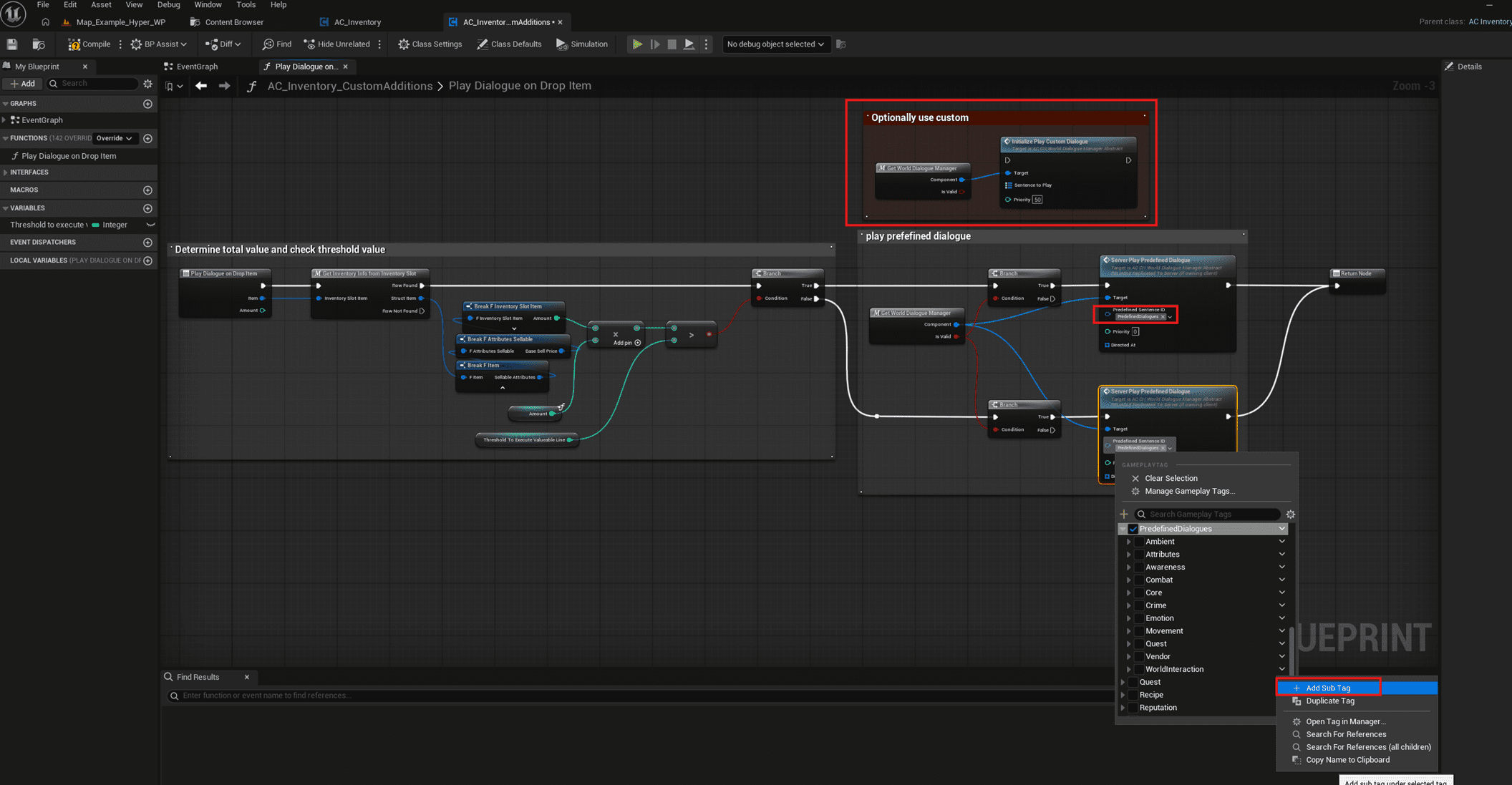1512x785 pixels.
Task: Start Simulation mode
Action: (582, 44)
